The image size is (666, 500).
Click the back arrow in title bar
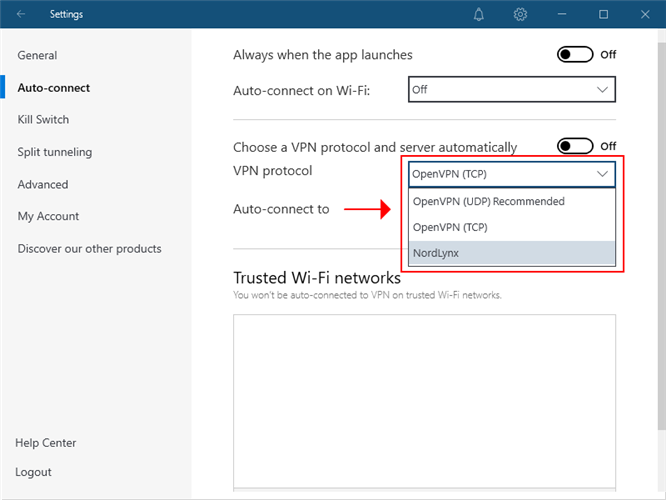pyautogui.click(x=21, y=15)
